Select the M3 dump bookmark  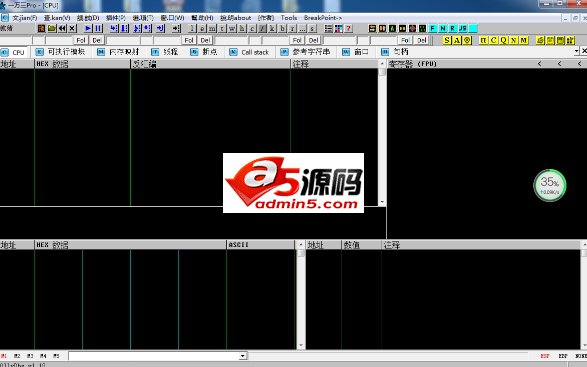point(30,356)
